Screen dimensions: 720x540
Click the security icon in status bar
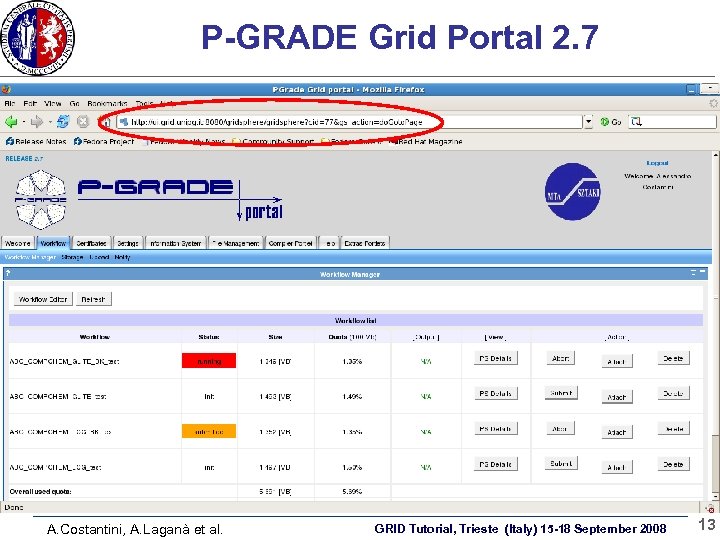tap(710, 508)
